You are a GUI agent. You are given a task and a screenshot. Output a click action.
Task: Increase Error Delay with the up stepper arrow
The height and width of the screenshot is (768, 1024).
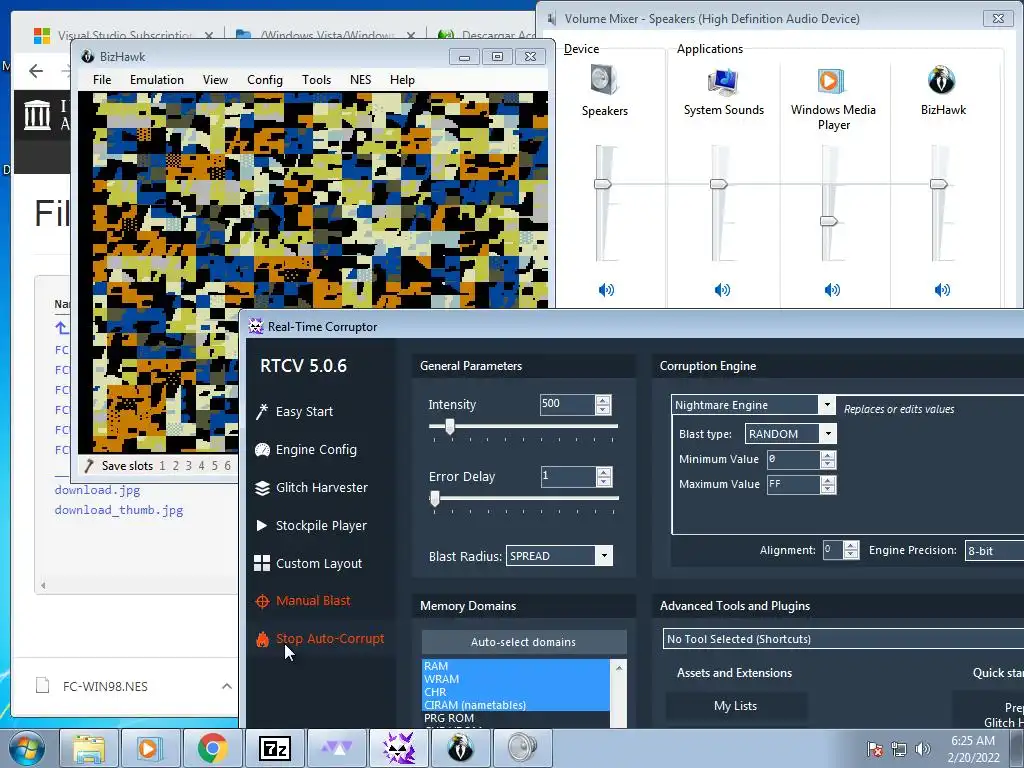click(604, 472)
